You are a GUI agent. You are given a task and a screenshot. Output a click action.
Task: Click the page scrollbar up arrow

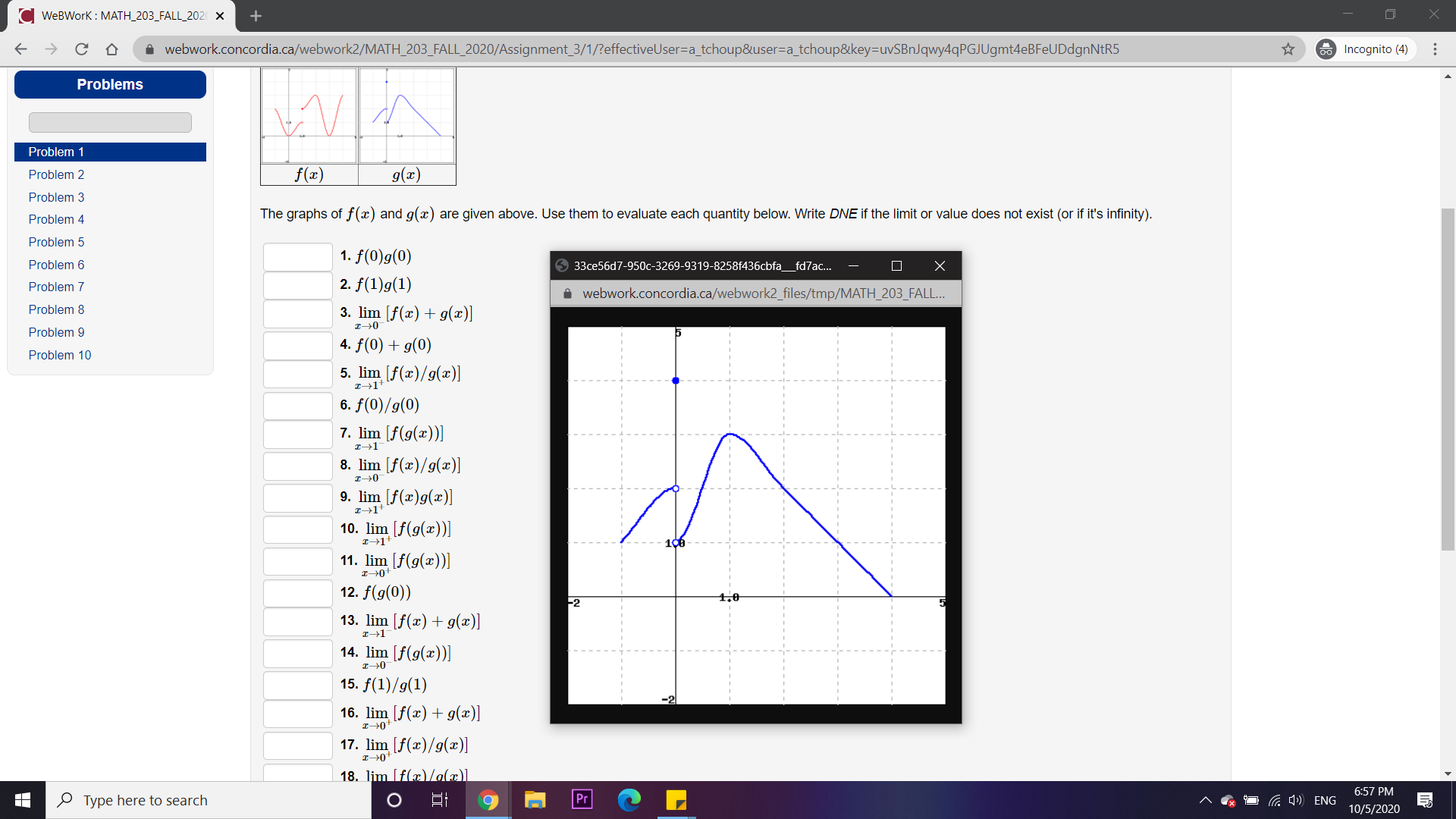(1448, 76)
